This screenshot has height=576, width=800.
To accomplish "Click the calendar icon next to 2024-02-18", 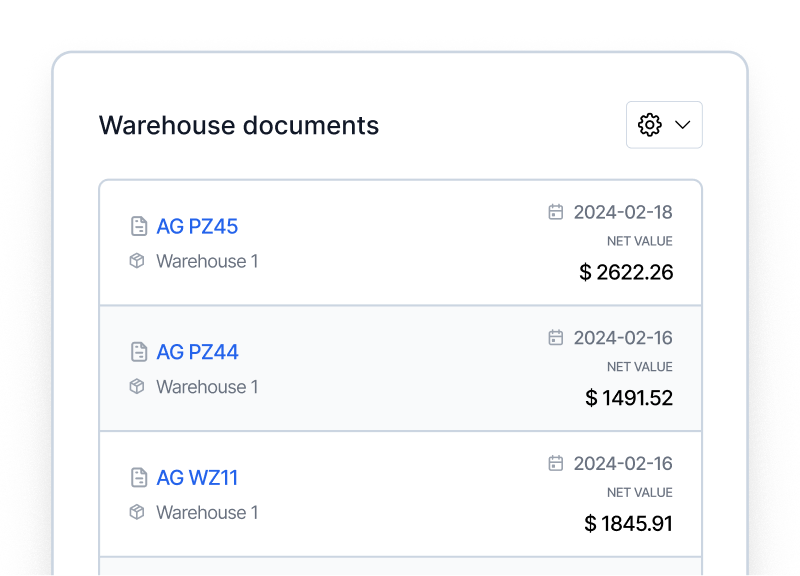I will 556,212.
